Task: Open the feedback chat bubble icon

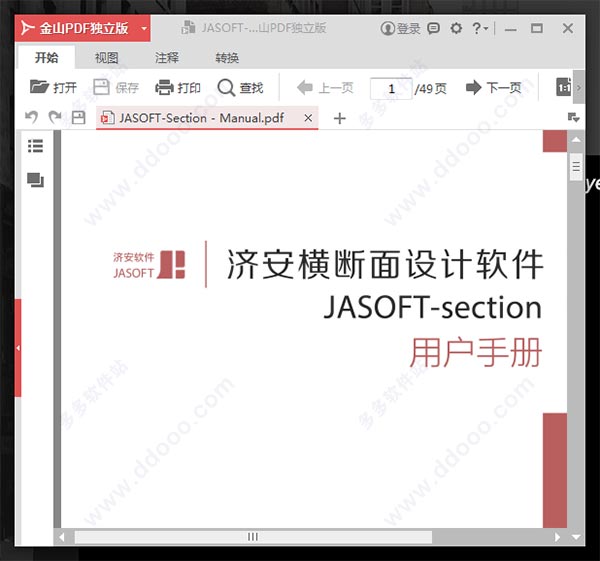Action: (433, 28)
